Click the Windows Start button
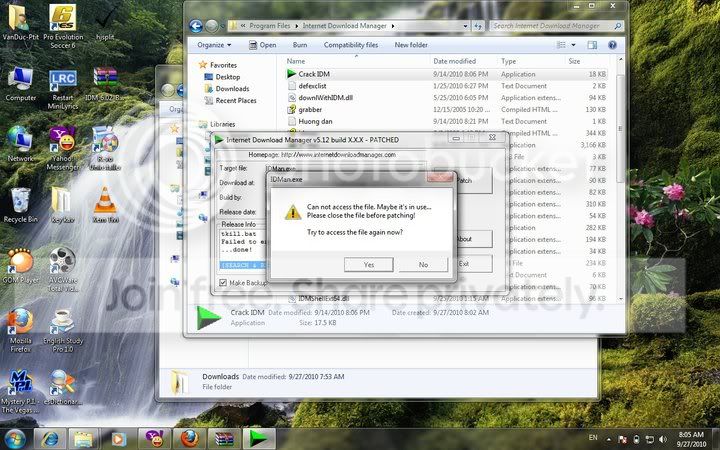The image size is (720, 450). tap(17, 438)
